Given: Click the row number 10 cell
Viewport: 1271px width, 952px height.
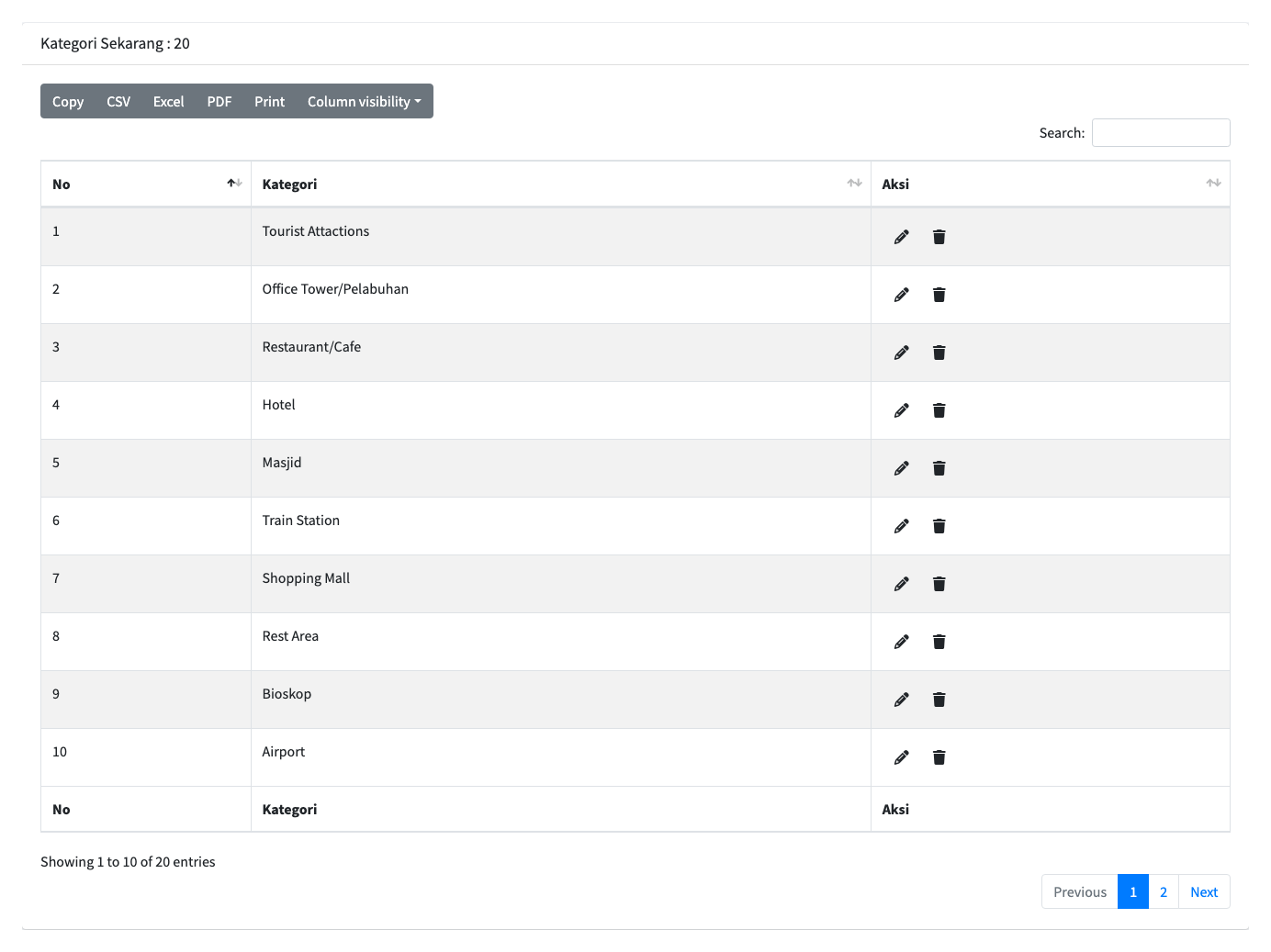Looking at the screenshot, I should pyautogui.click(x=146, y=757).
